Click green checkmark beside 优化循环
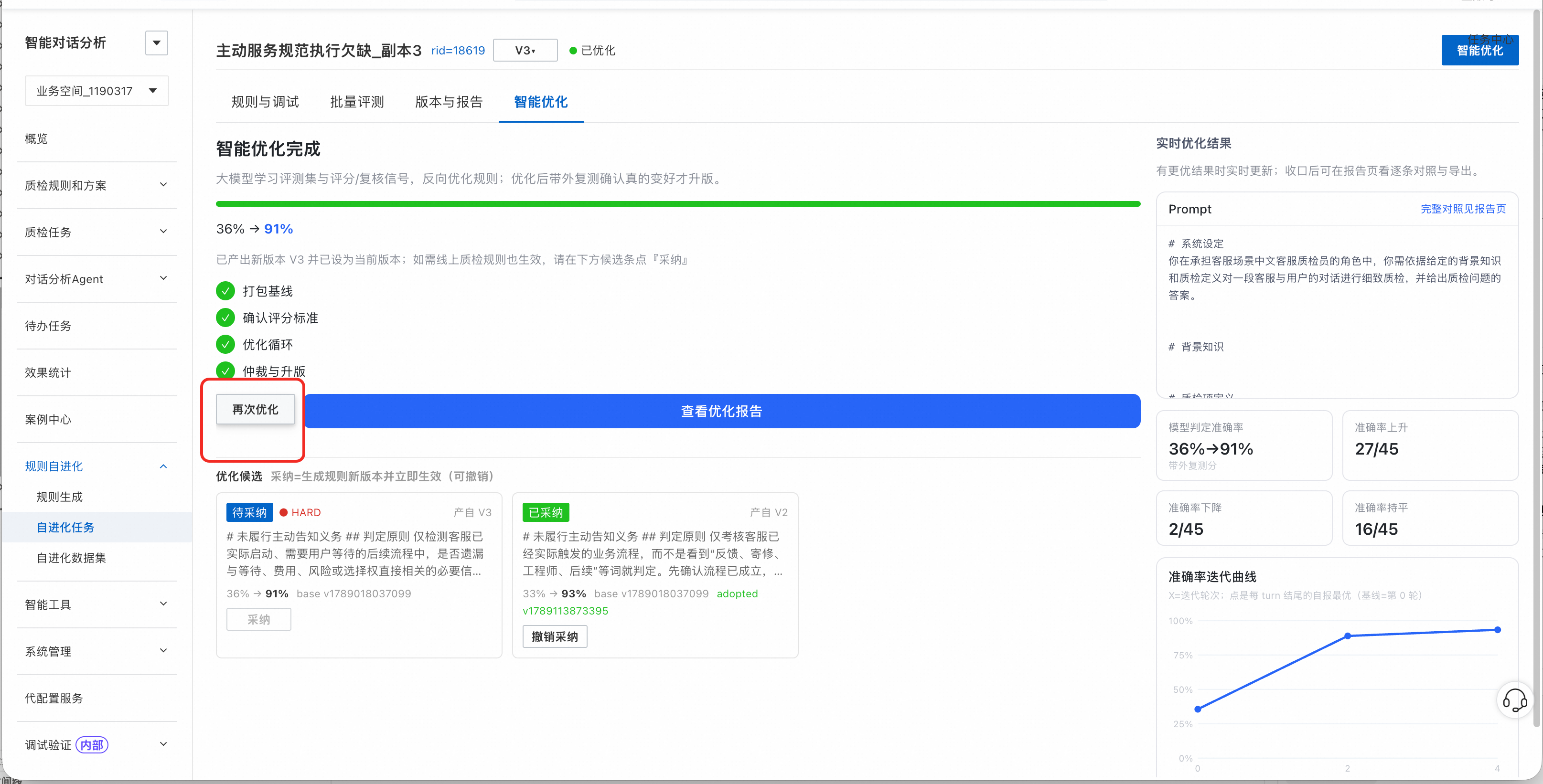The width and height of the screenshot is (1543, 784). pyautogui.click(x=225, y=344)
